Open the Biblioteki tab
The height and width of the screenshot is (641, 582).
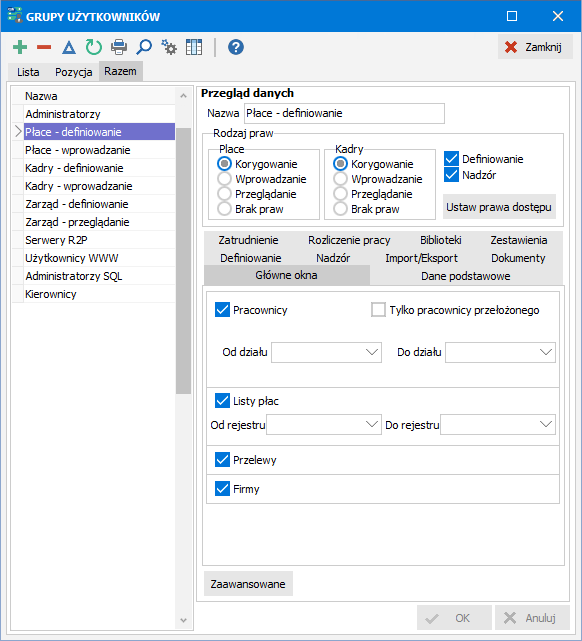coord(441,240)
